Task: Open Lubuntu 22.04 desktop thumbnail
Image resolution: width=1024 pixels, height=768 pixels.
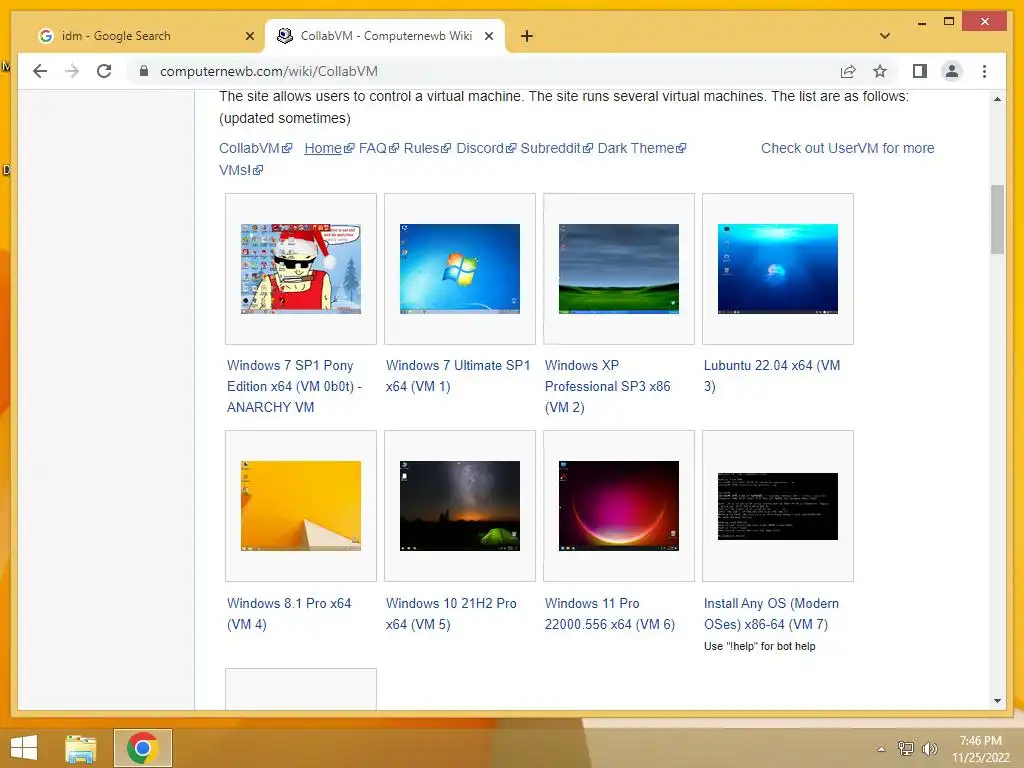Action: point(778,268)
